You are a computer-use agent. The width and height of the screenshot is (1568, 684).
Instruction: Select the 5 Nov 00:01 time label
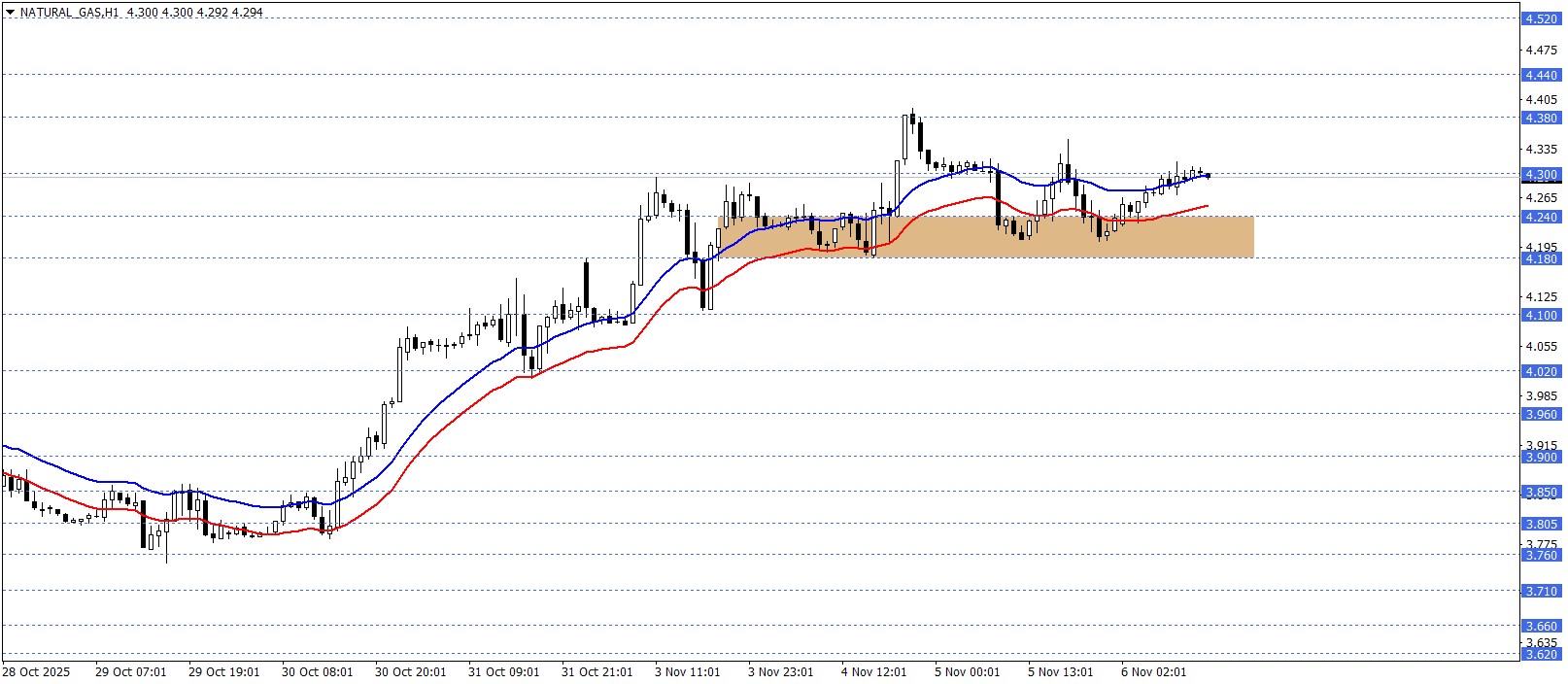tap(967, 672)
